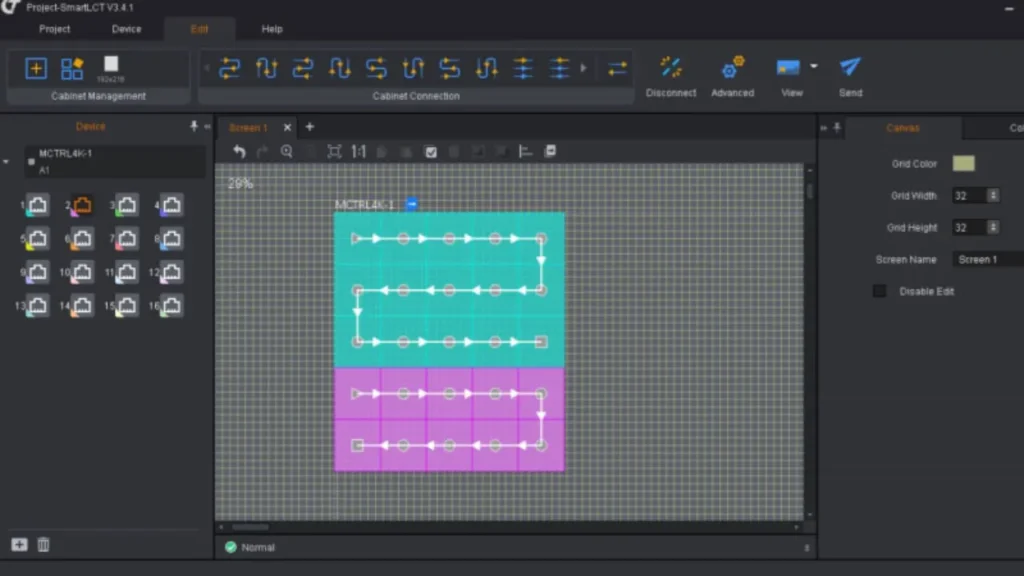Click the zoom magnifier icon in canvas toolbar

pyautogui.click(x=287, y=152)
